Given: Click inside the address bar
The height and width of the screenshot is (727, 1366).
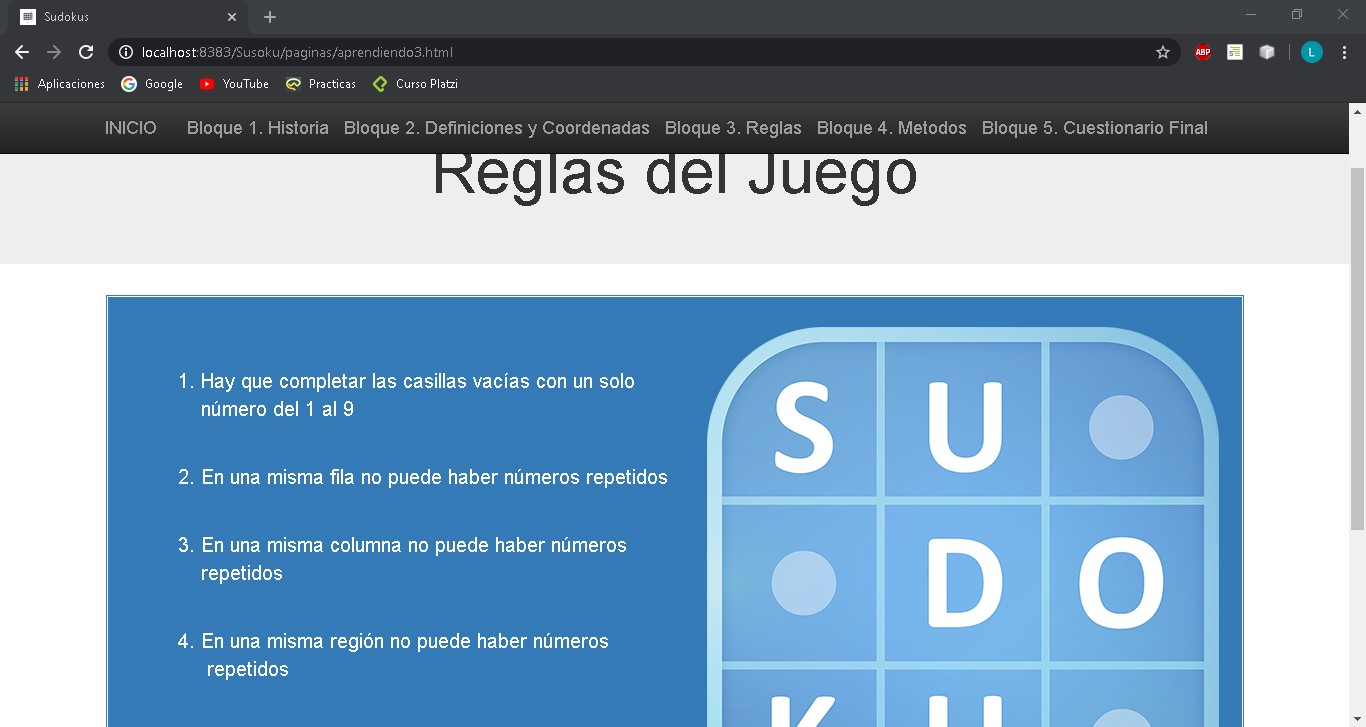Looking at the screenshot, I should click(x=600, y=52).
